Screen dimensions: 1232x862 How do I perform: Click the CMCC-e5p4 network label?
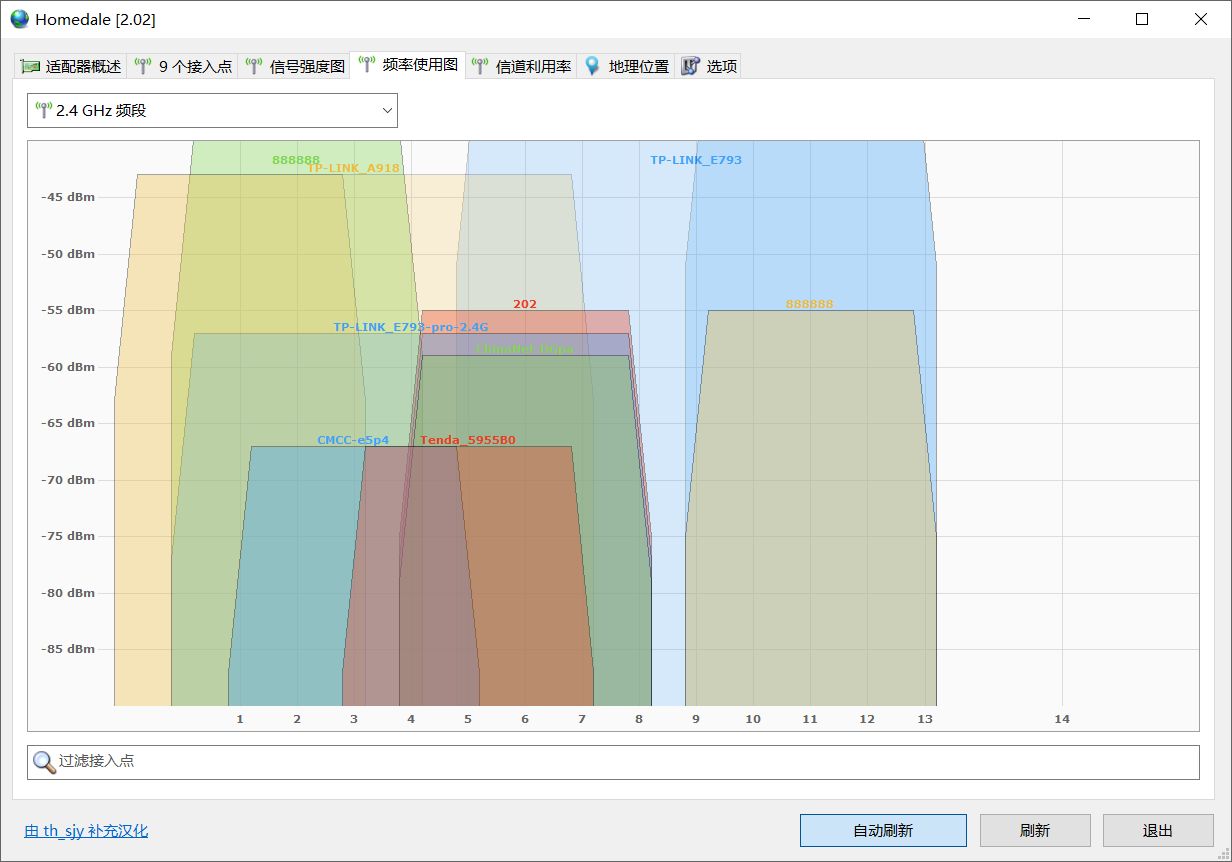(x=353, y=440)
